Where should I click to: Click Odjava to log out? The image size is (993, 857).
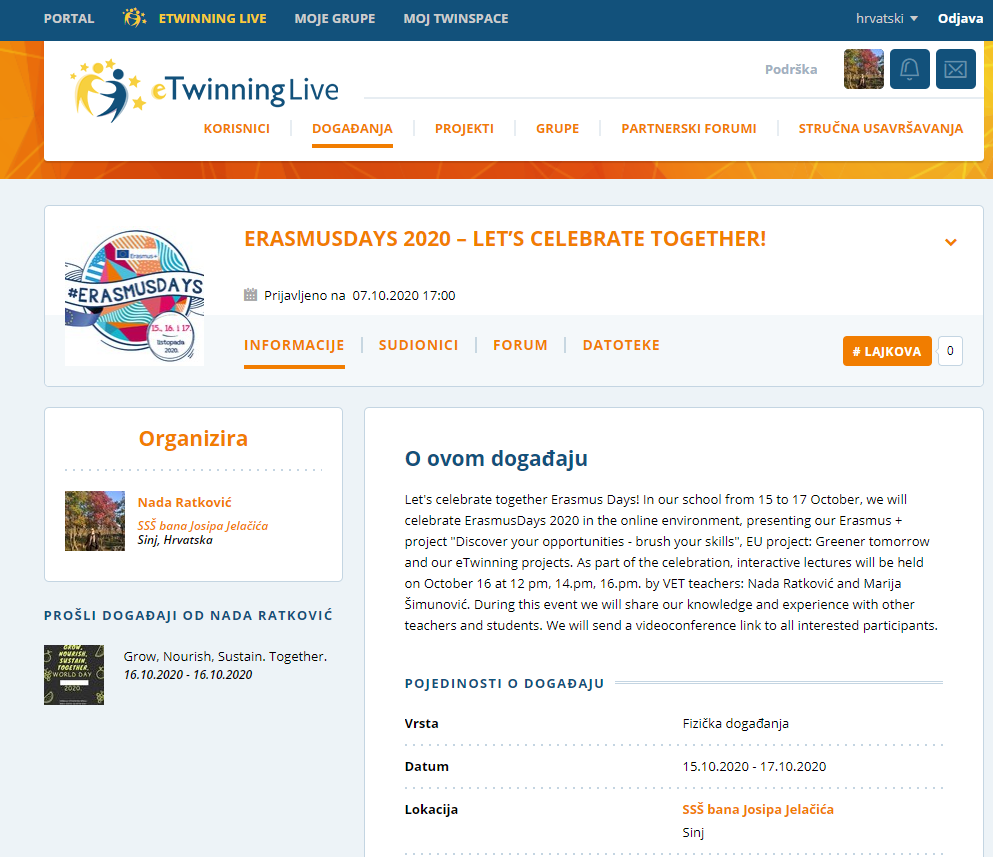[960, 18]
